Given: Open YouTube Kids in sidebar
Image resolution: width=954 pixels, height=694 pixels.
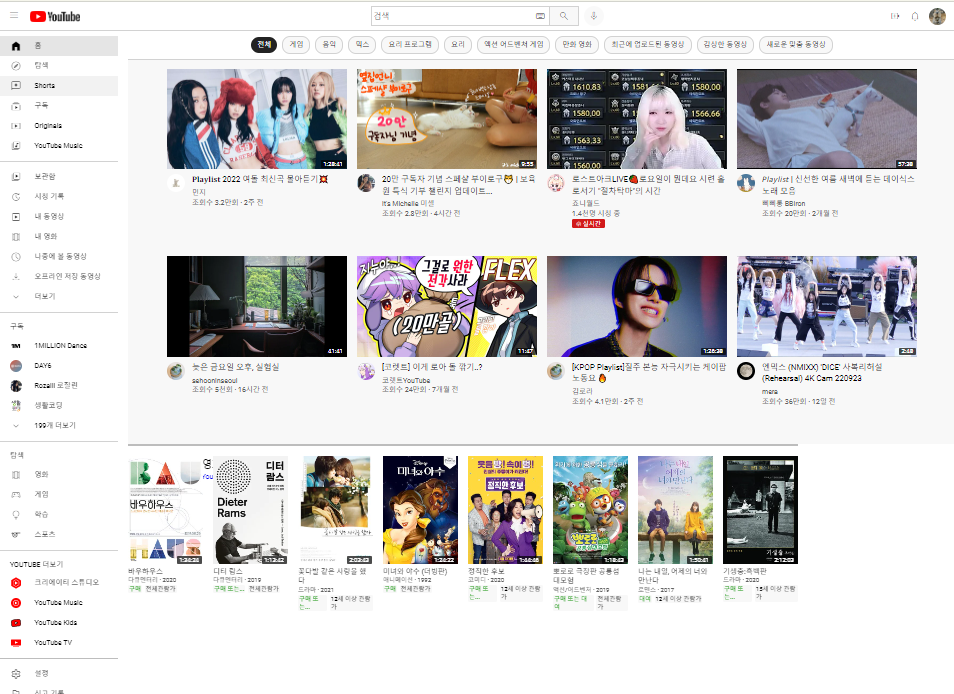Looking at the screenshot, I should [59, 623].
